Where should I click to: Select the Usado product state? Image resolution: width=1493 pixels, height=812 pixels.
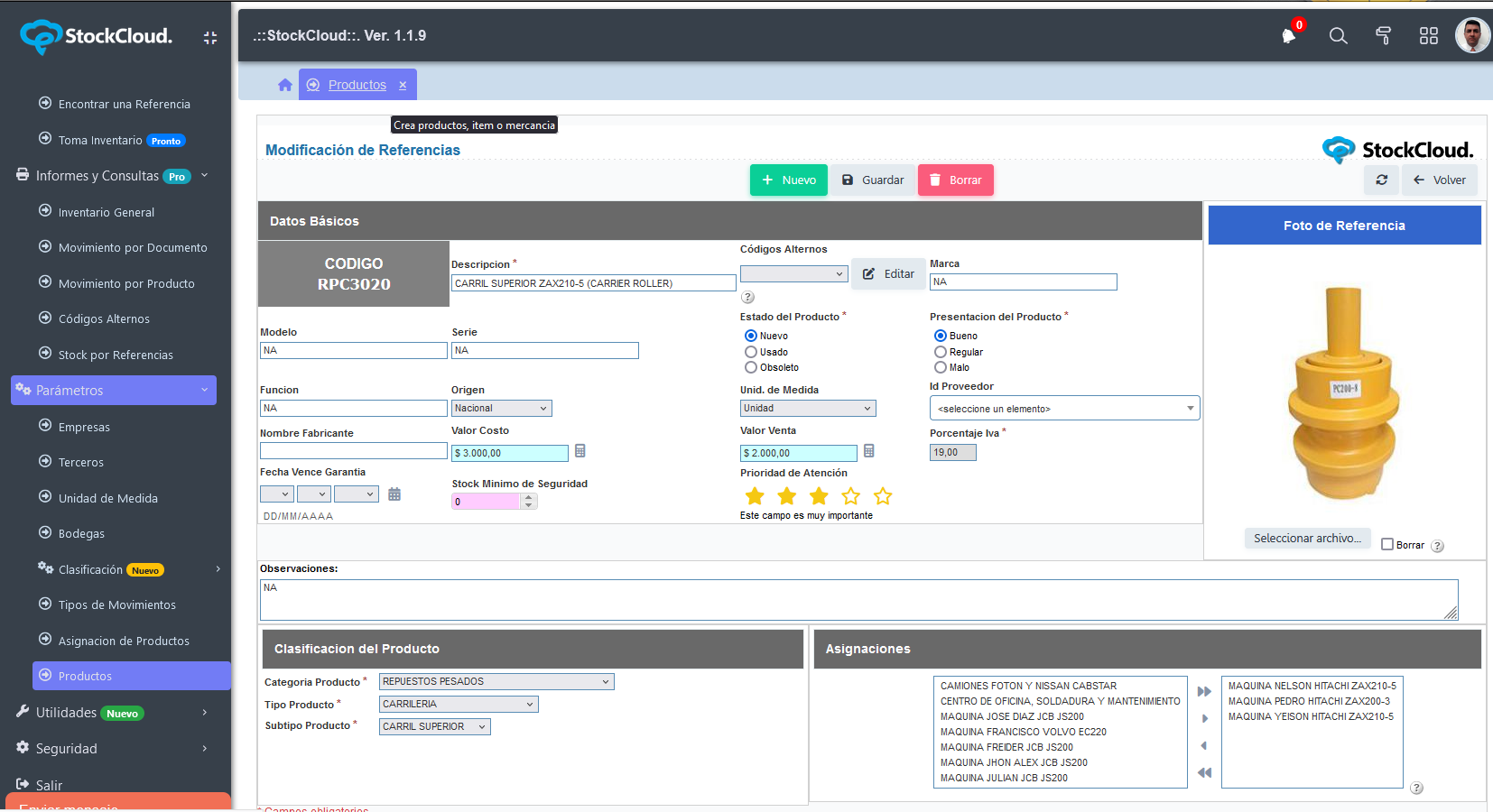click(751, 352)
